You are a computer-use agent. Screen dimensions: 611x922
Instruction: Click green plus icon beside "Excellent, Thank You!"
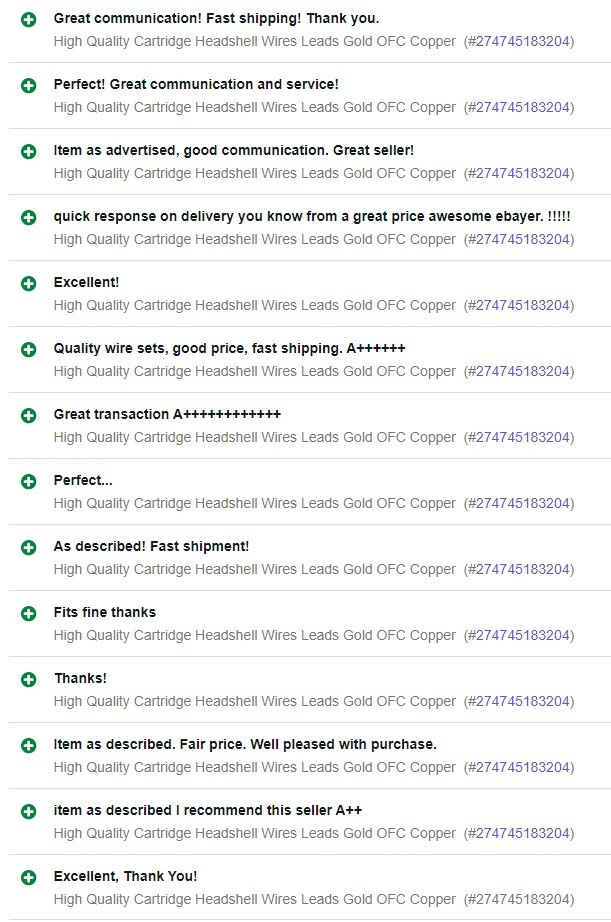29,877
